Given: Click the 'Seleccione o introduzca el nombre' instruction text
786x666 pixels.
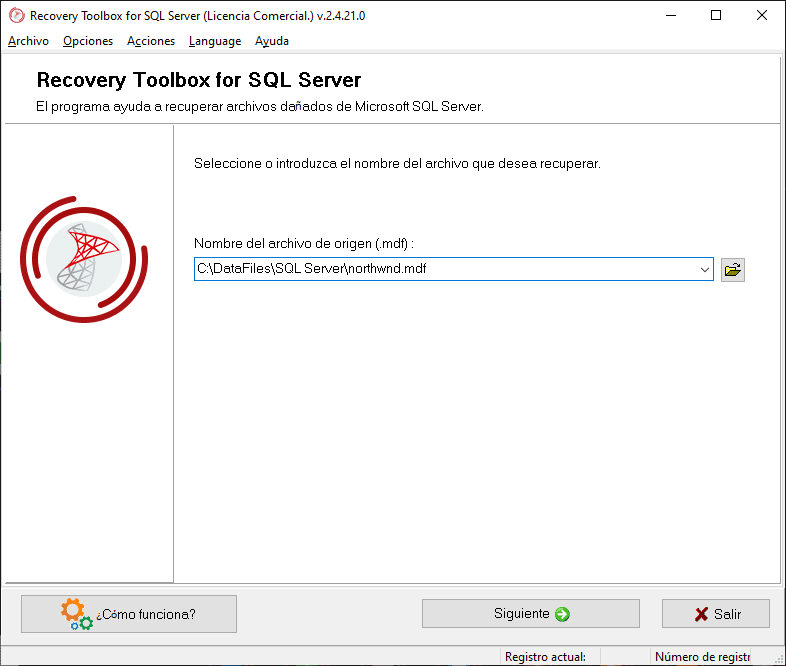Looking at the screenshot, I should coord(397,163).
